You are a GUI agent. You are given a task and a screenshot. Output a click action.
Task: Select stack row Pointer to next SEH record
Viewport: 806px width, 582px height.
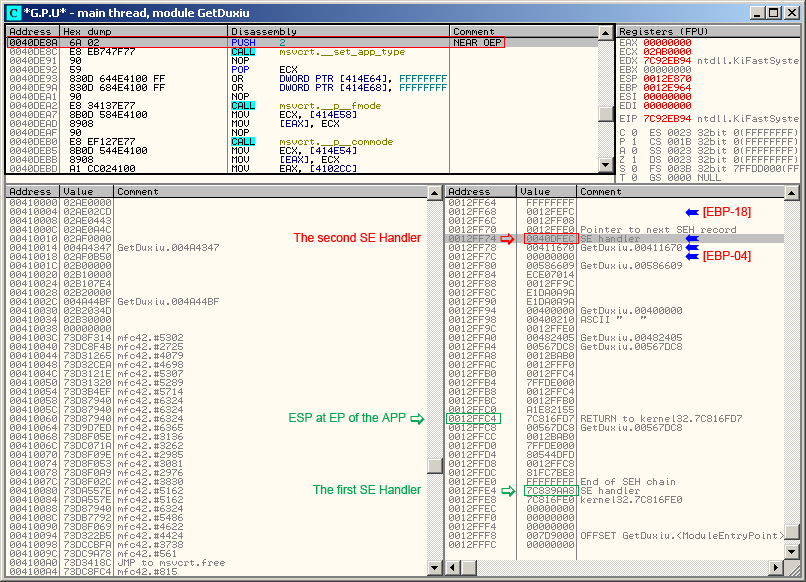click(615, 230)
